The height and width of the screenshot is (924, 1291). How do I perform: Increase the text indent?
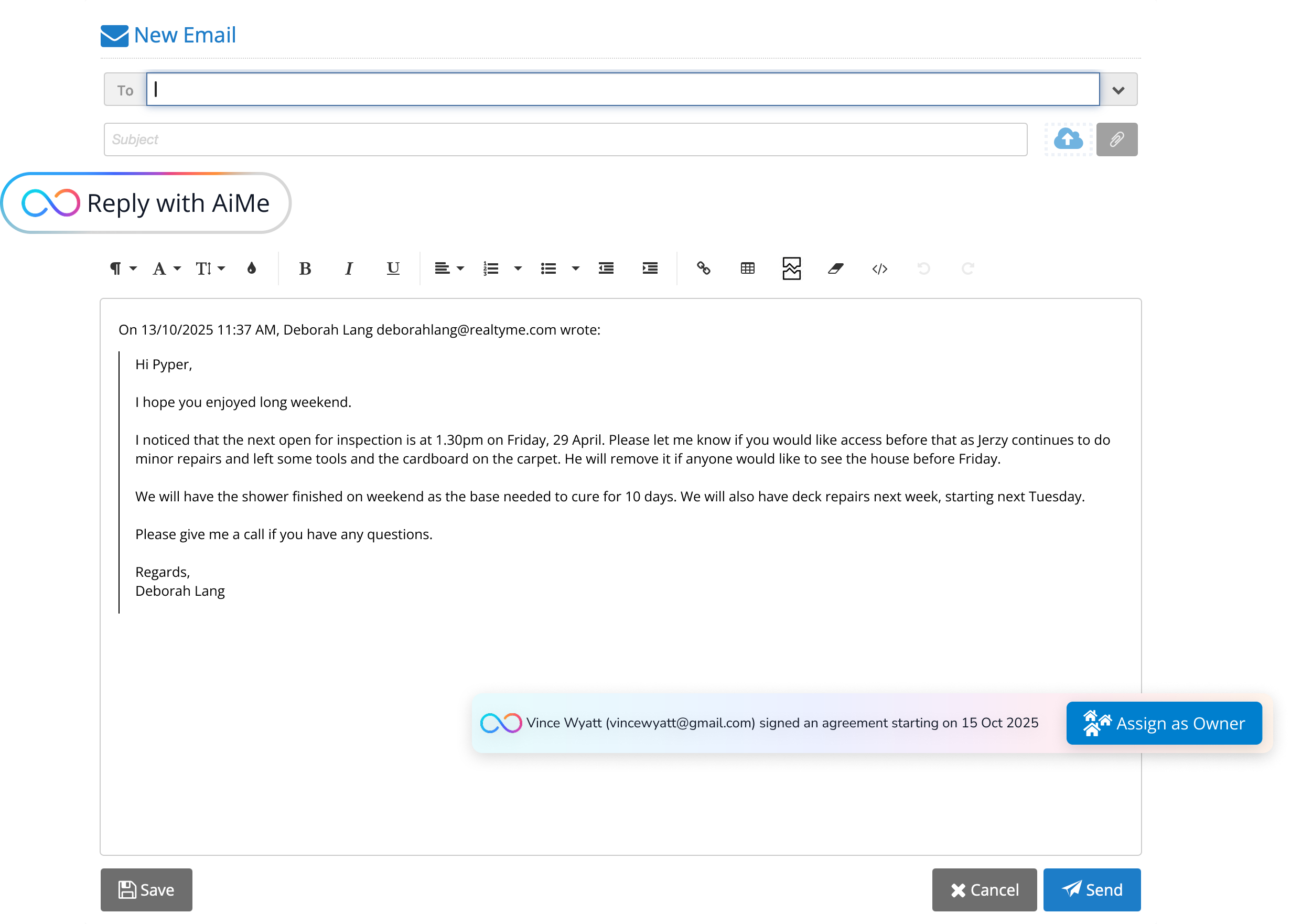(649, 268)
